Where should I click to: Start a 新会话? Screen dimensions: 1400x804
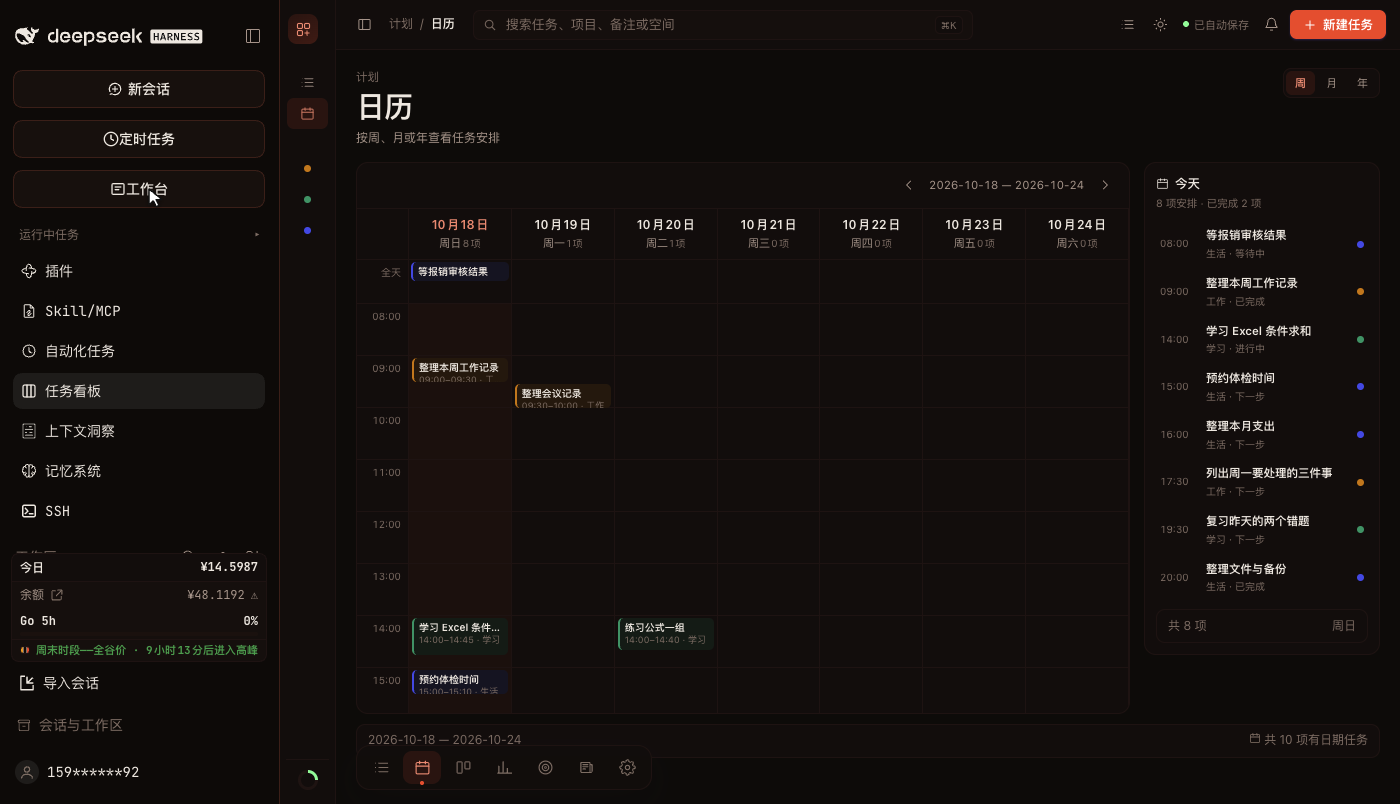139,89
